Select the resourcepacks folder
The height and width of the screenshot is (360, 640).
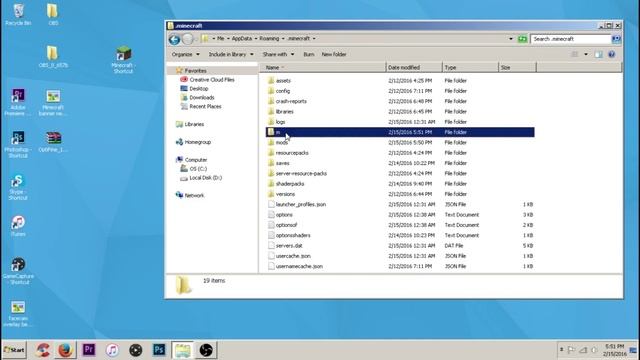[x=292, y=153]
